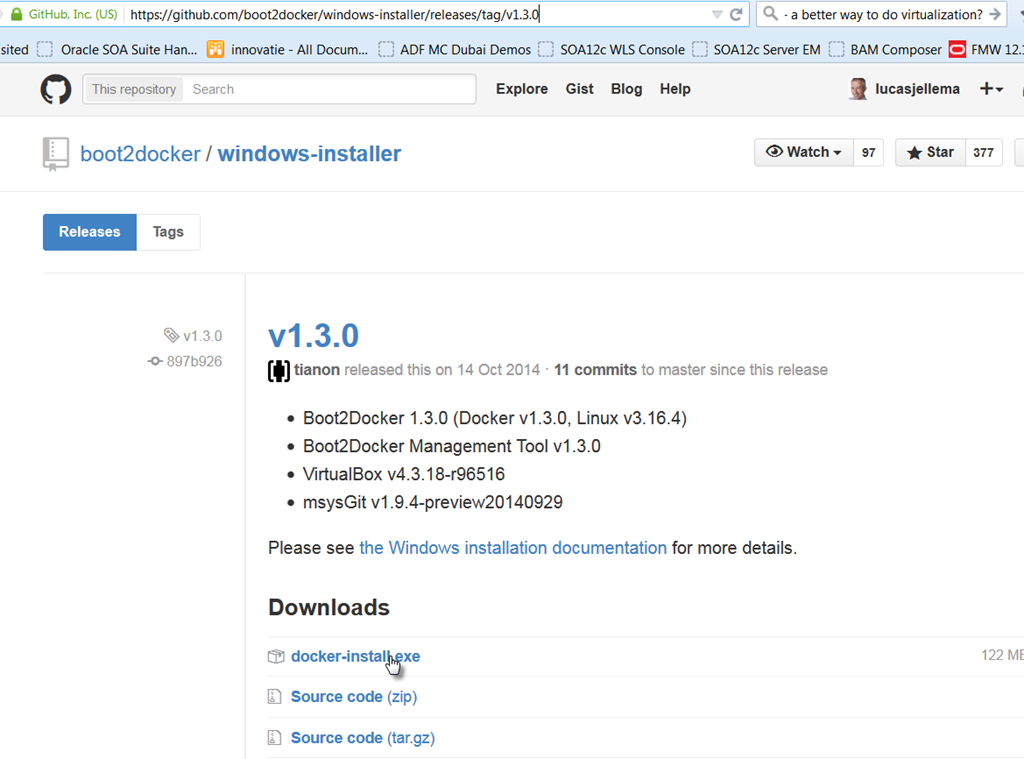Viewport: 1024px width, 759px height.
Task: Click the browser search box text
Action: (883, 14)
